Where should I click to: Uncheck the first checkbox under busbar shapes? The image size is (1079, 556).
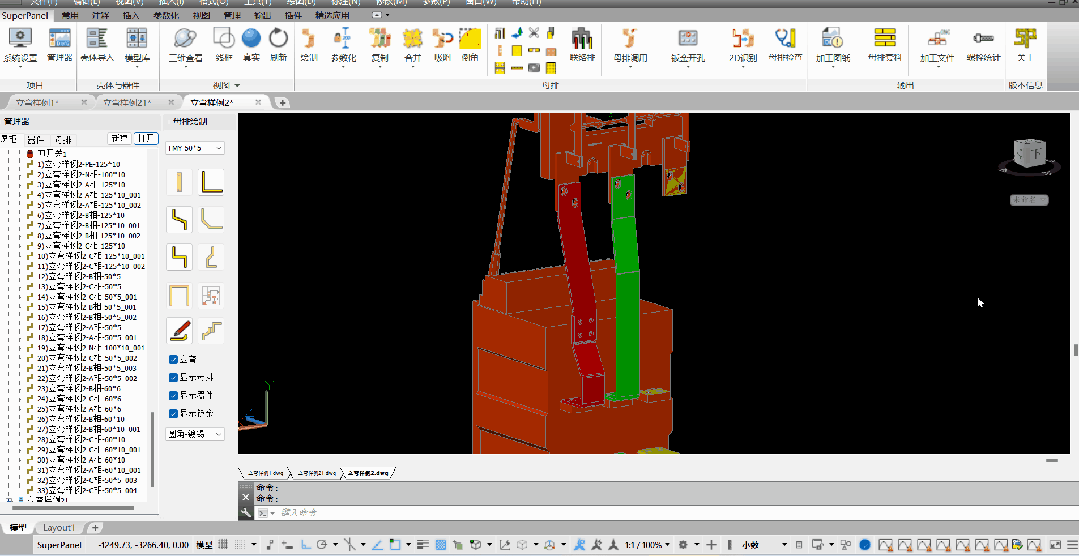pos(173,359)
